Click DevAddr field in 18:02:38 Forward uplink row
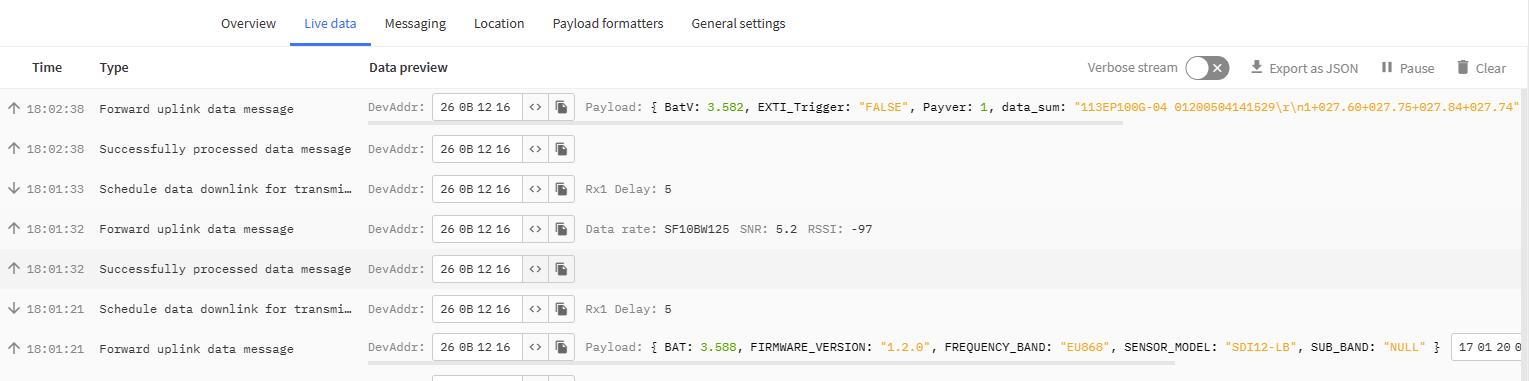The width and height of the screenshot is (1529, 381). click(x=477, y=108)
